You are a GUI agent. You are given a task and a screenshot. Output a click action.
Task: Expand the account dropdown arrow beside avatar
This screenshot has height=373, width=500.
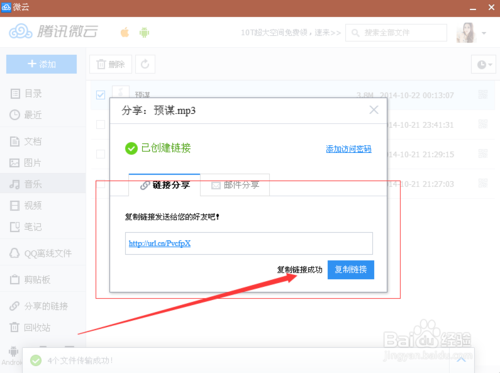[484, 33]
